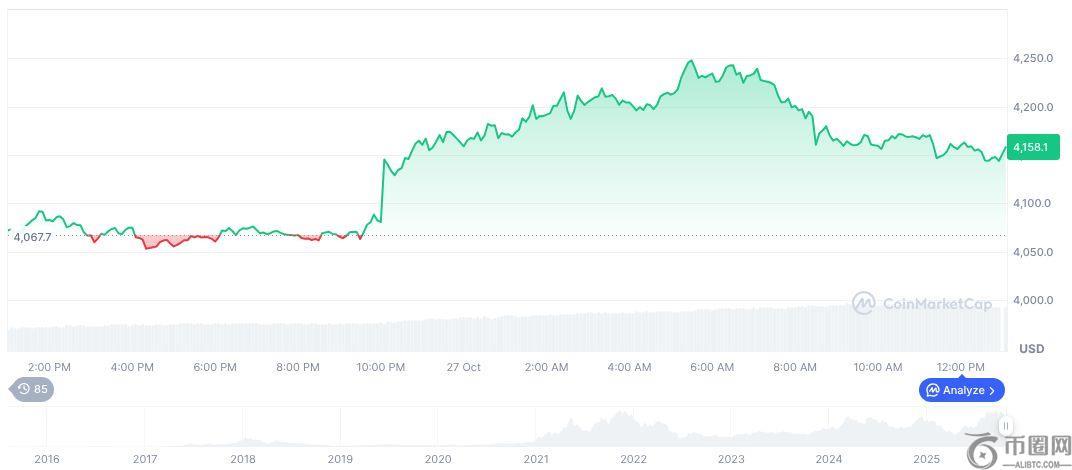
Task: Click the 27 Oct date label
Action: pos(463,367)
